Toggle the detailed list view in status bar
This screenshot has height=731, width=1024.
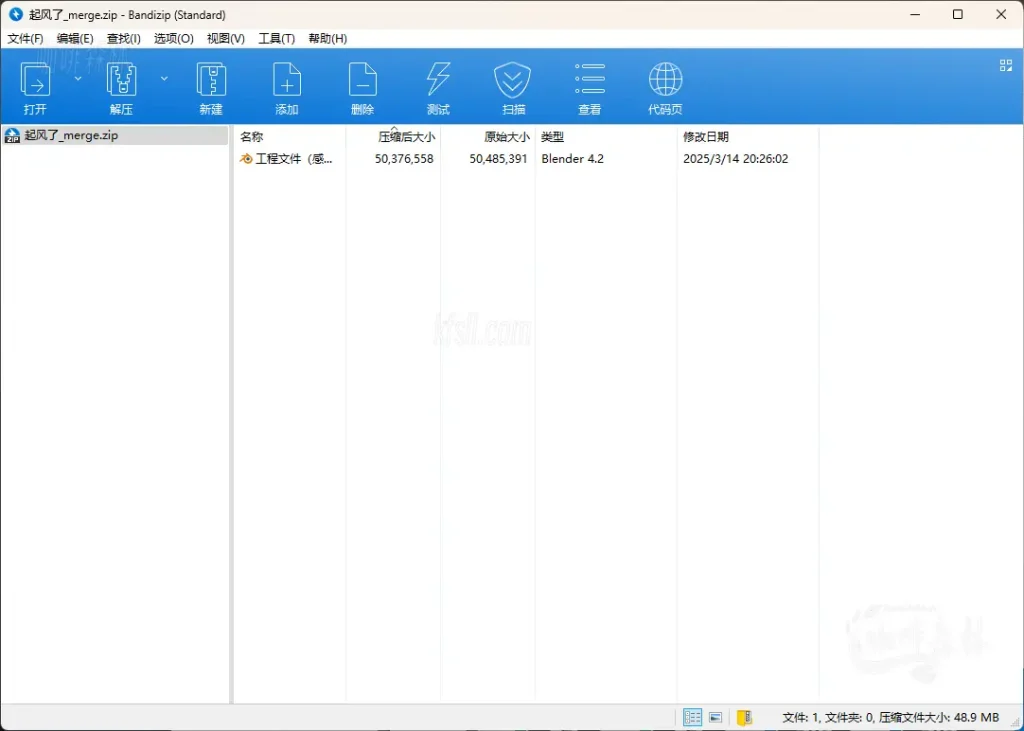click(692, 717)
